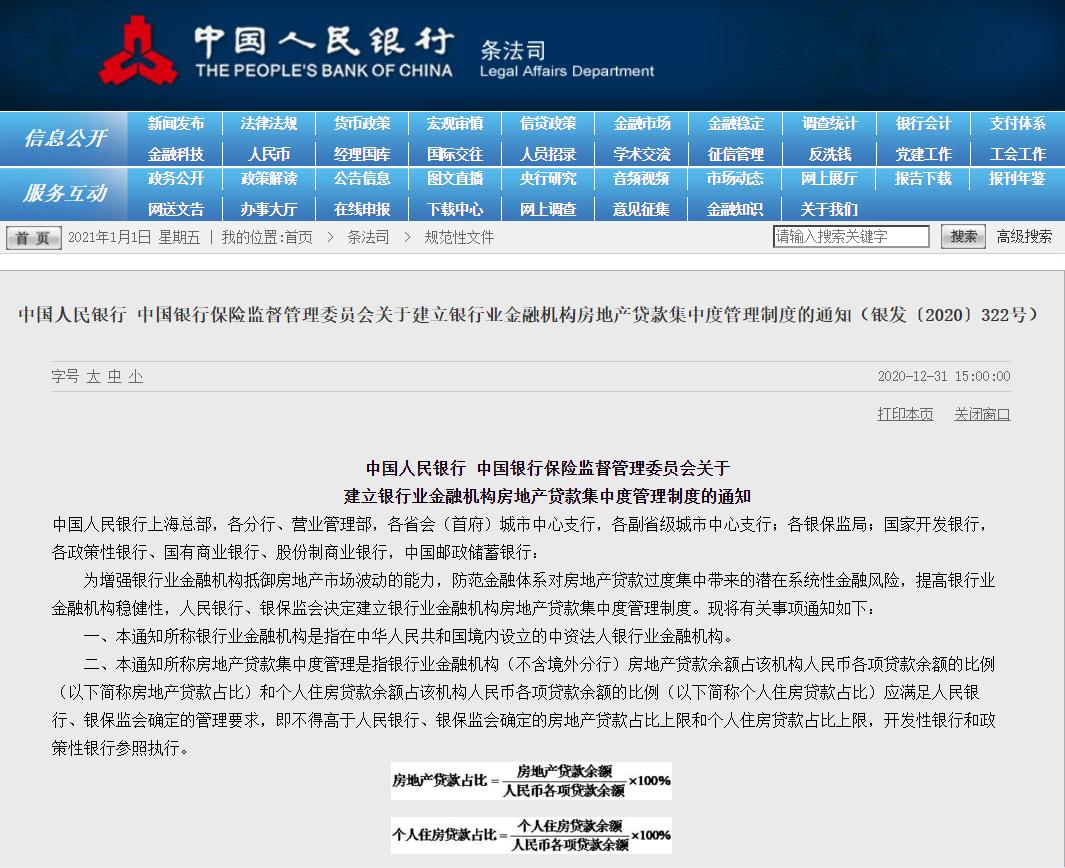Click 关闭窗口 to close the window

click(x=981, y=413)
